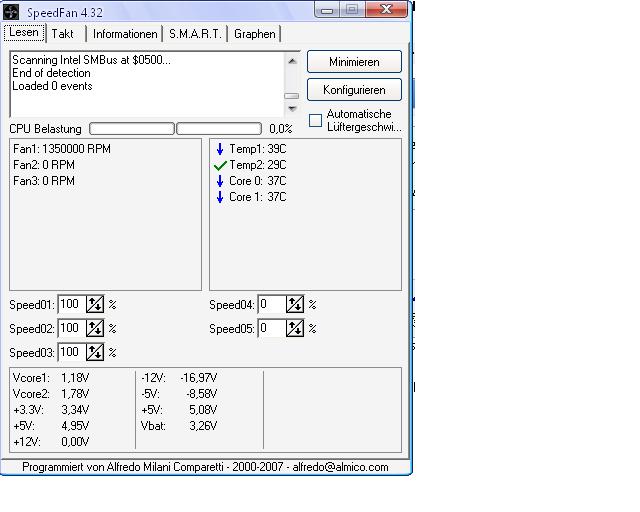Click the log scrollbar thumb
Image resolution: width=640 pixels, height=512 pixels.
click(291, 96)
